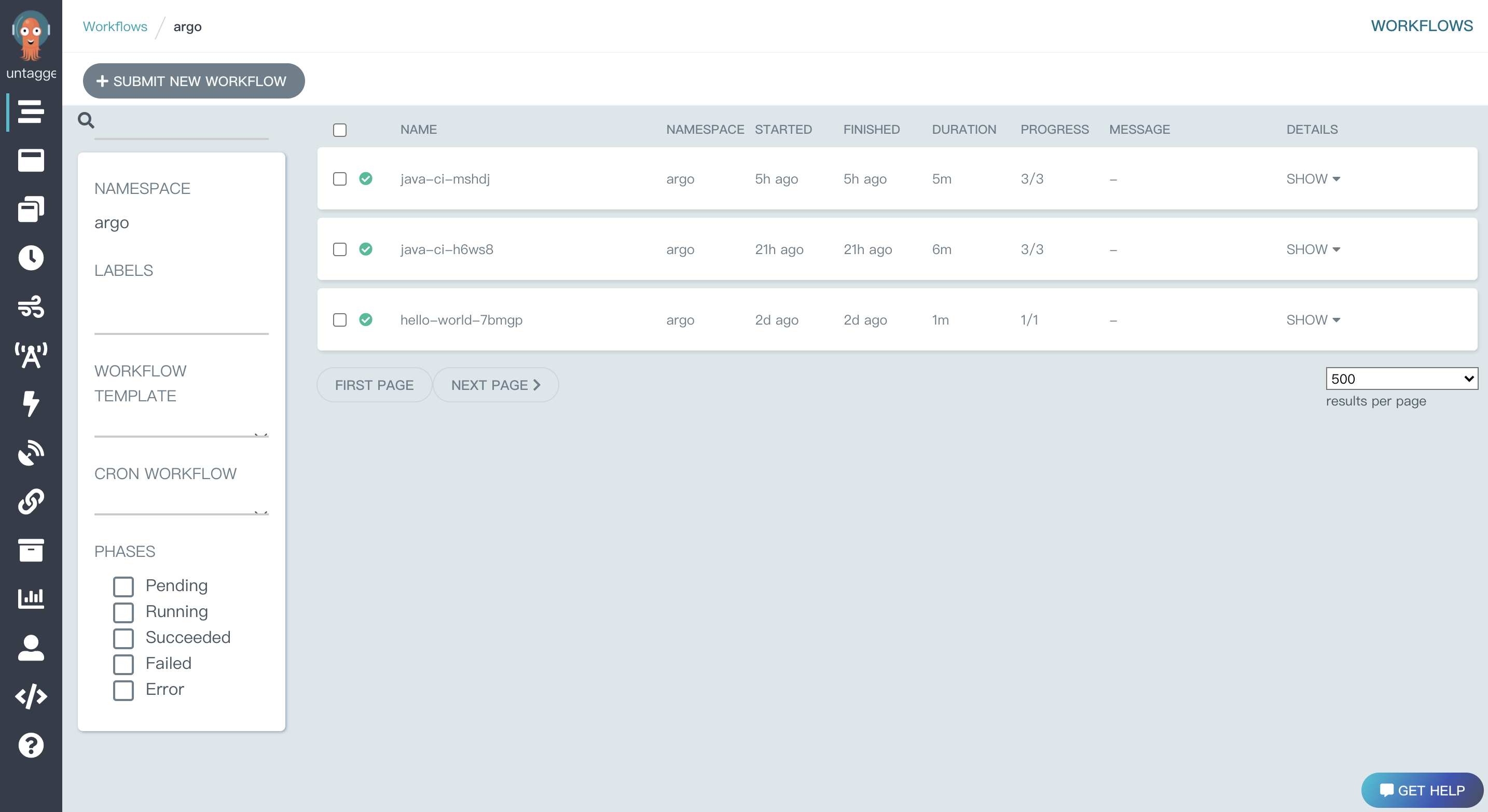Open the Cron Workflows page

(x=31, y=258)
